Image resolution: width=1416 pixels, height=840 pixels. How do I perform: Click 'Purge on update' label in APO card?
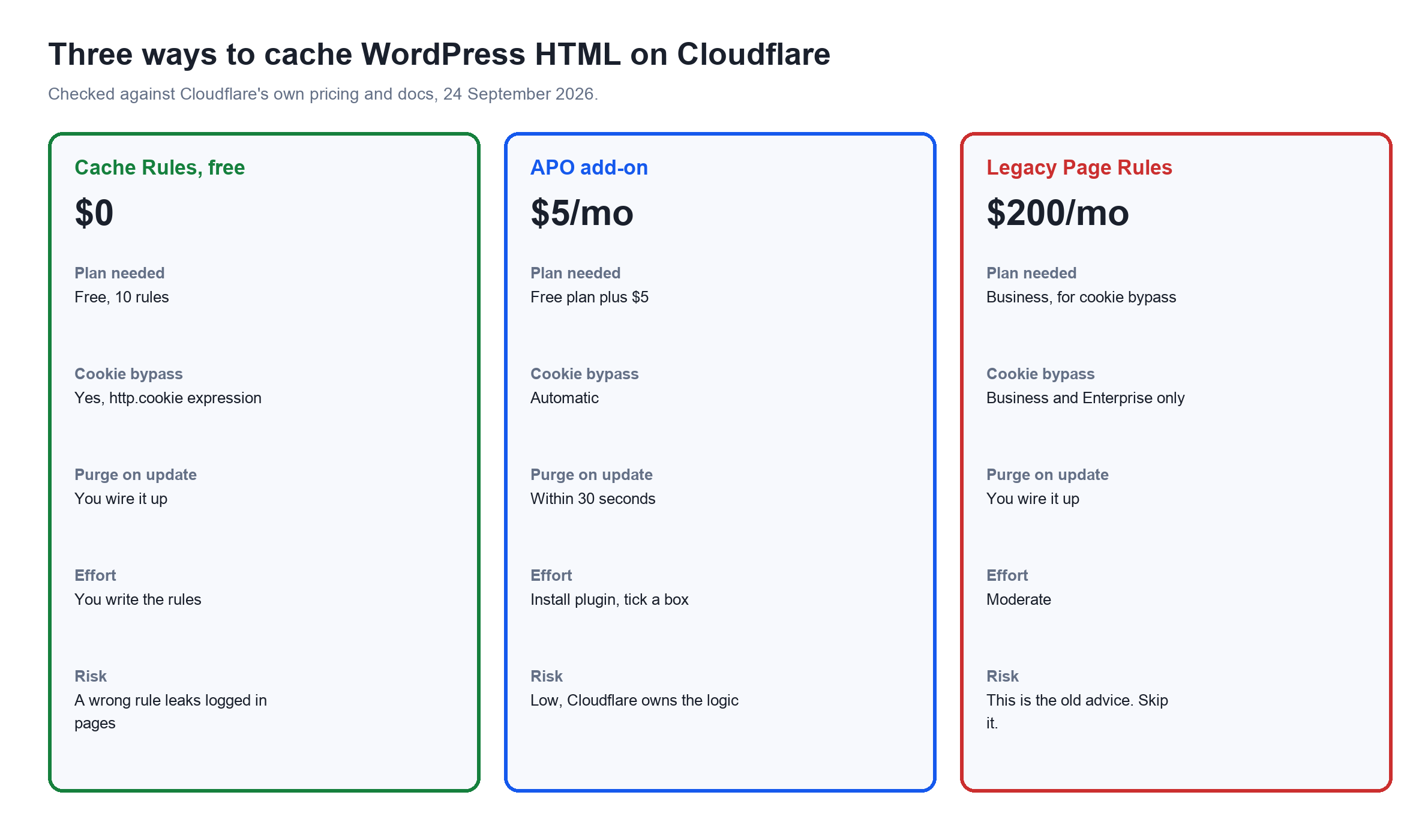592,475
